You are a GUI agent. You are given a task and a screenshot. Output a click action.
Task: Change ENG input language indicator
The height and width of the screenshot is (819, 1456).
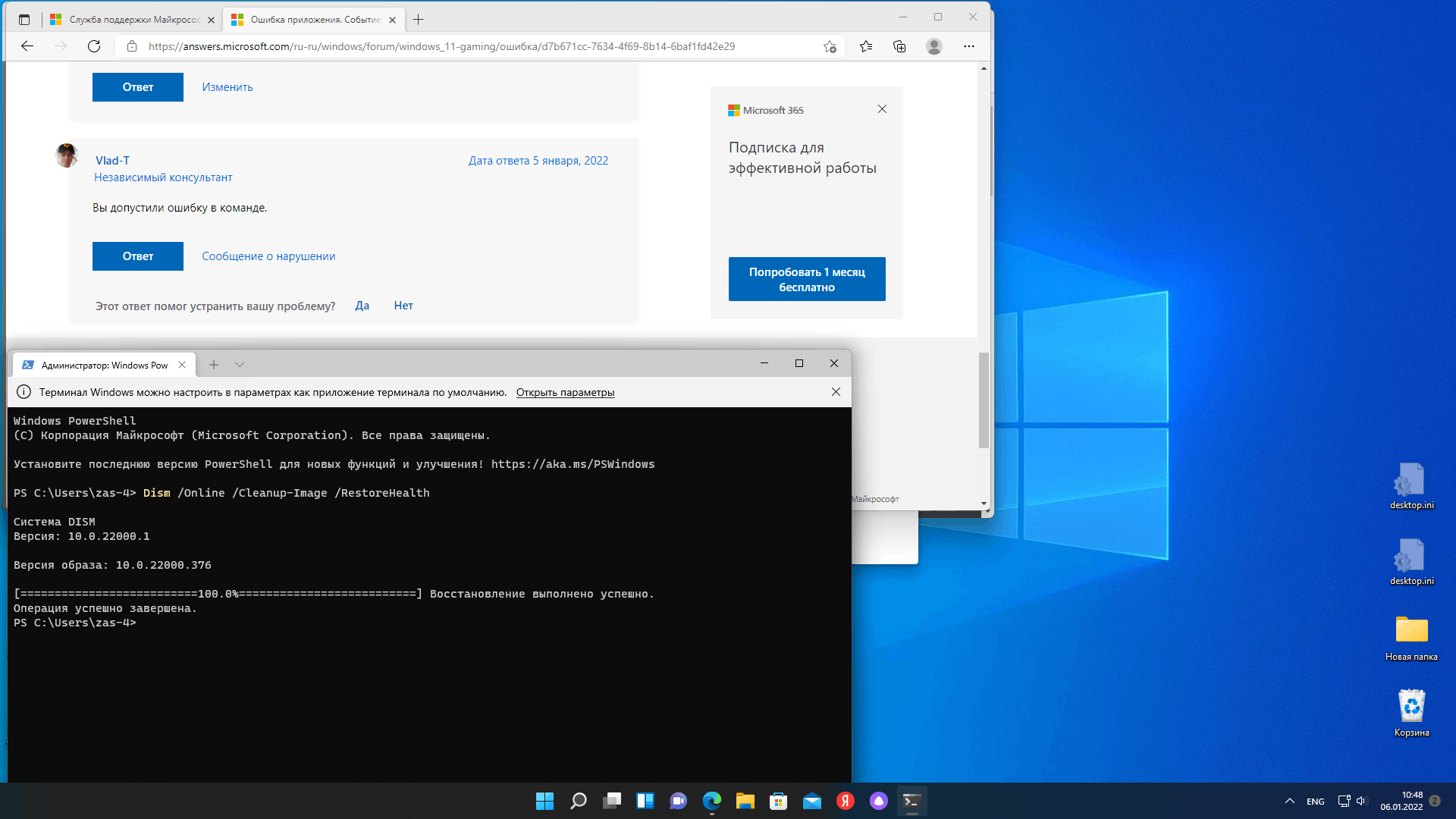[1316, 802]
